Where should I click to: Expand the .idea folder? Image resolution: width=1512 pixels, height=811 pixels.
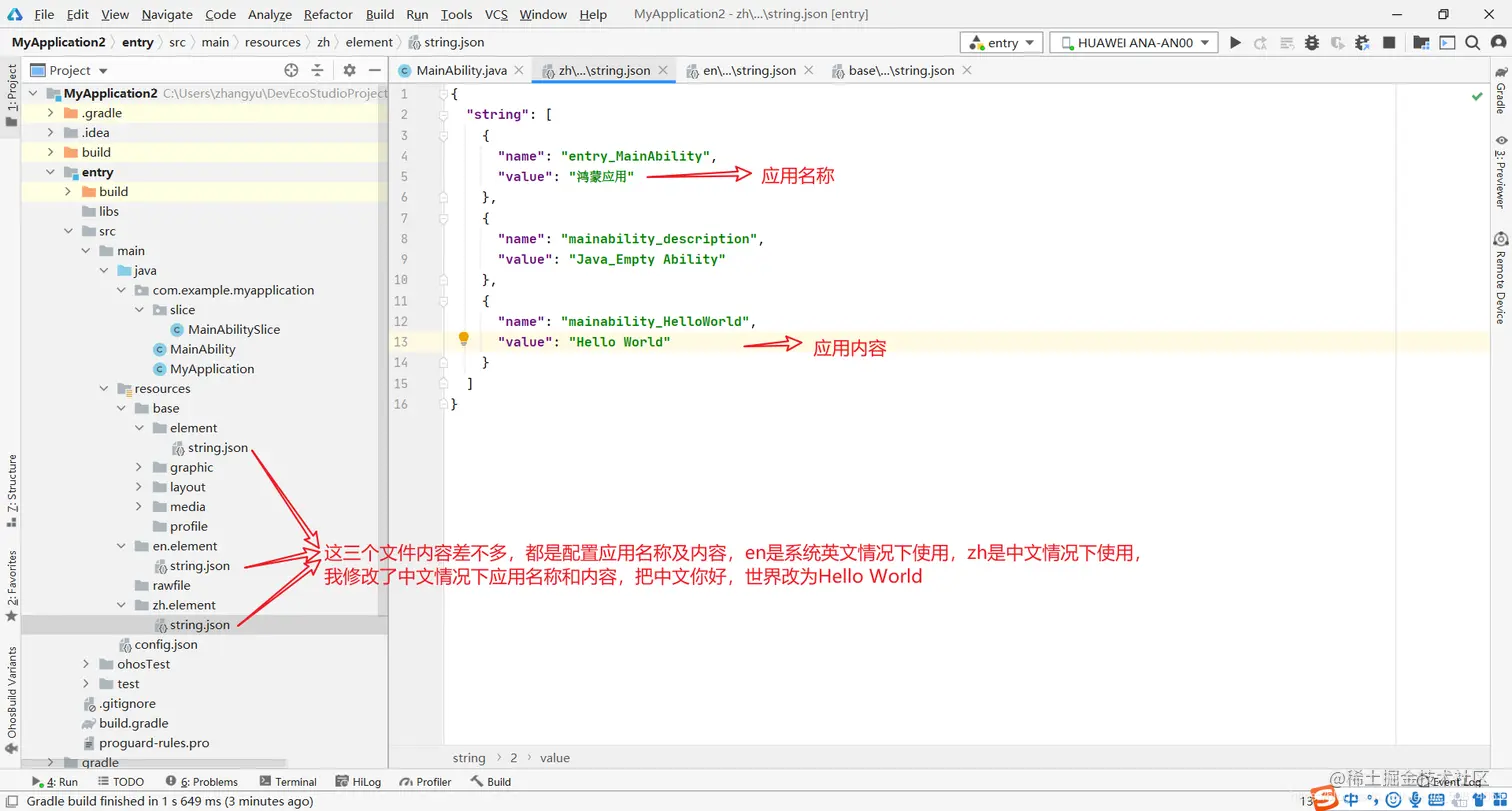50,133
